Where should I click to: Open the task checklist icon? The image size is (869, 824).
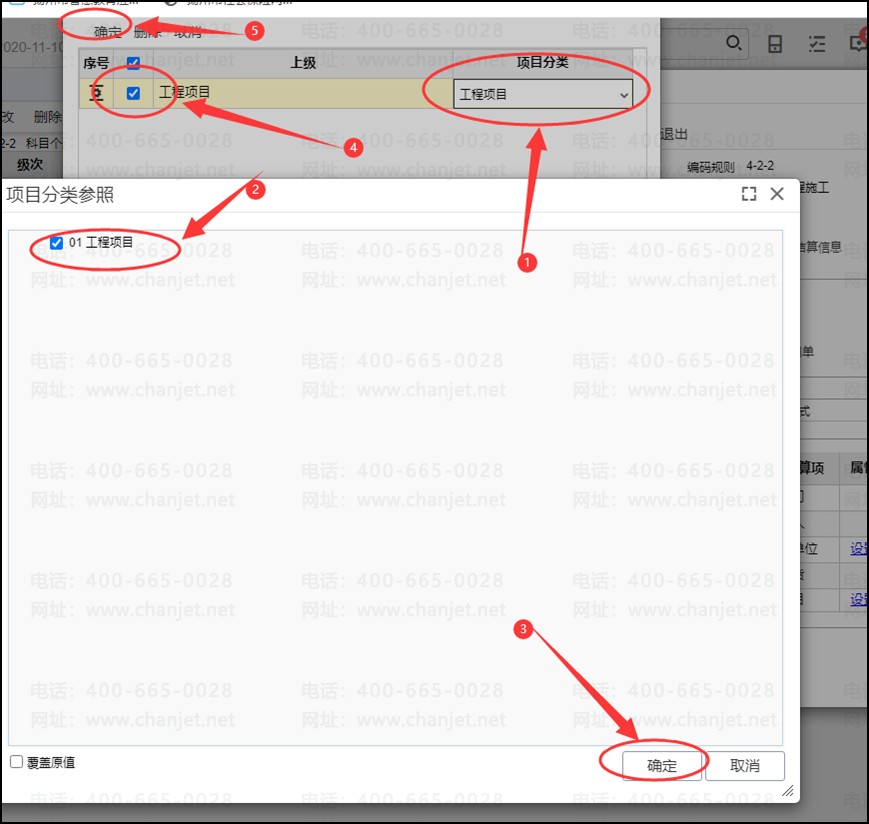coord(816,43)
